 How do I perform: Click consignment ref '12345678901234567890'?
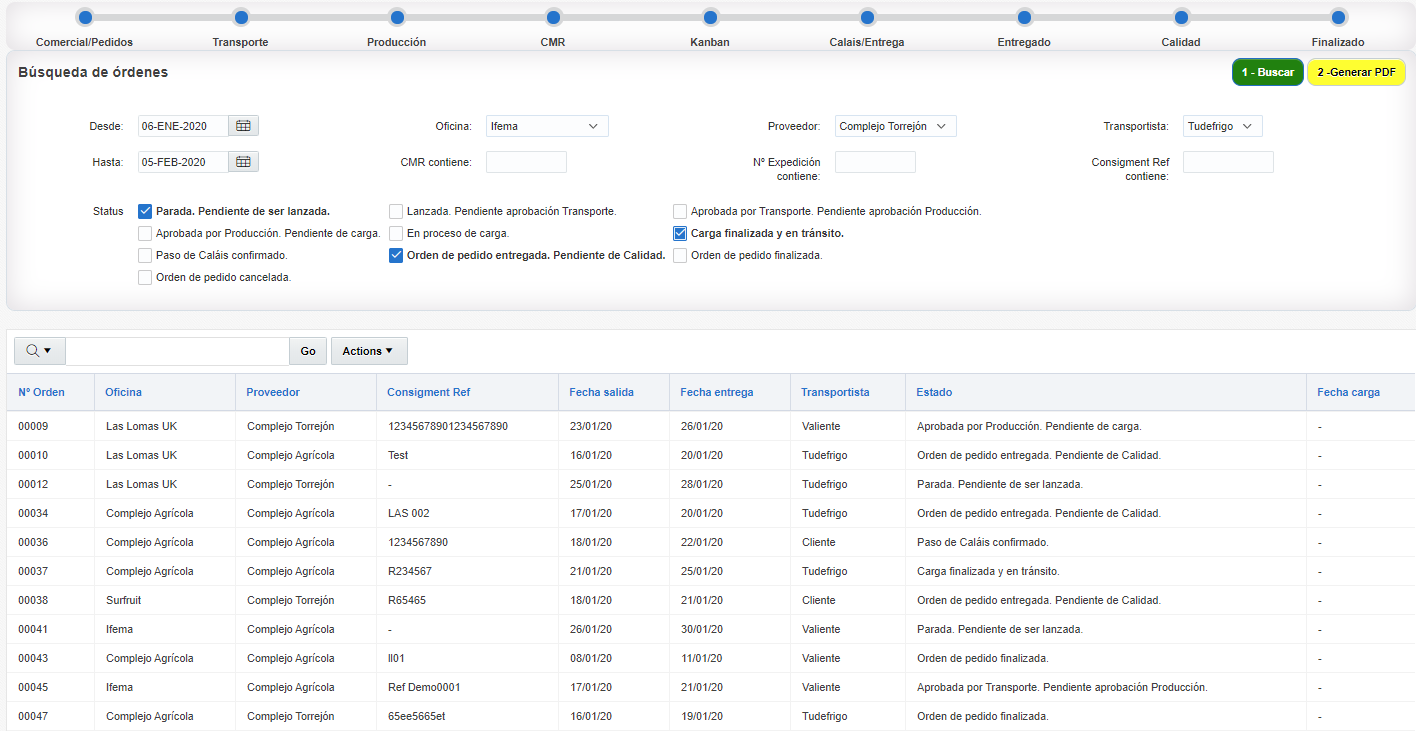[x=448, y=426]
